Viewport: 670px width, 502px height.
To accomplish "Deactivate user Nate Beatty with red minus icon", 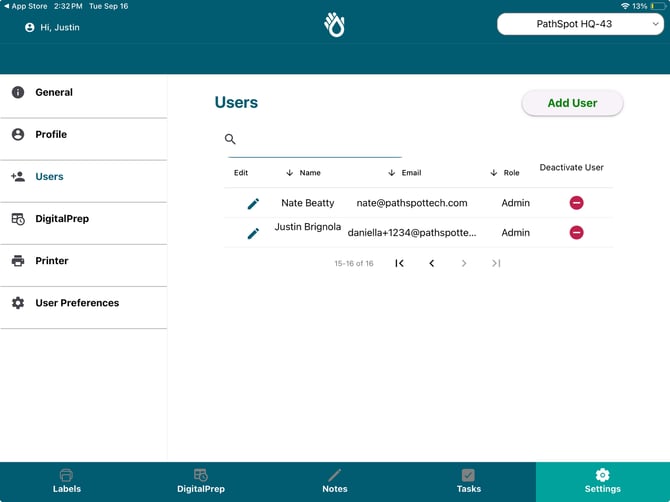I will (576, 203).
